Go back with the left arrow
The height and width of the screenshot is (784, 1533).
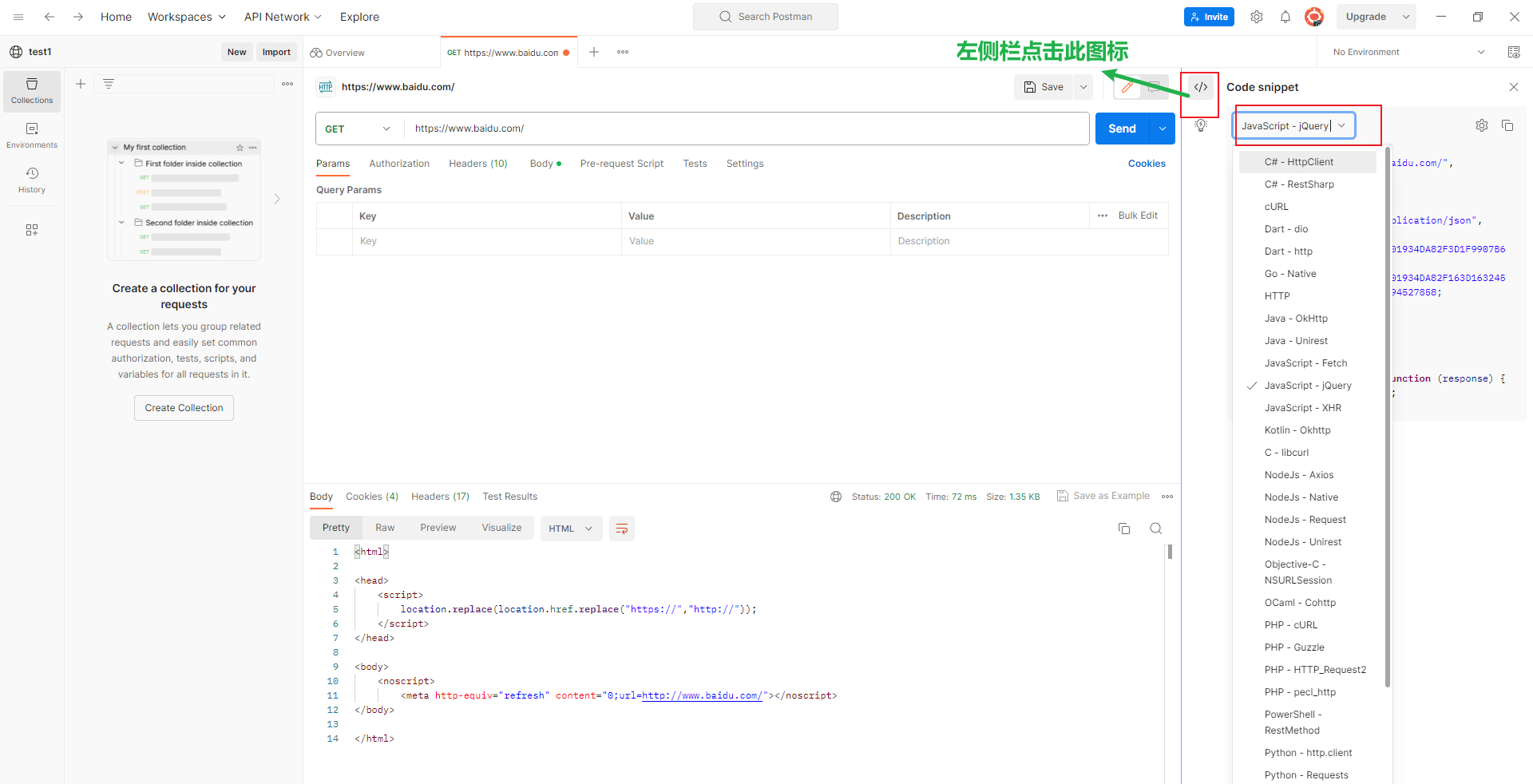click(x=50, y=17)
